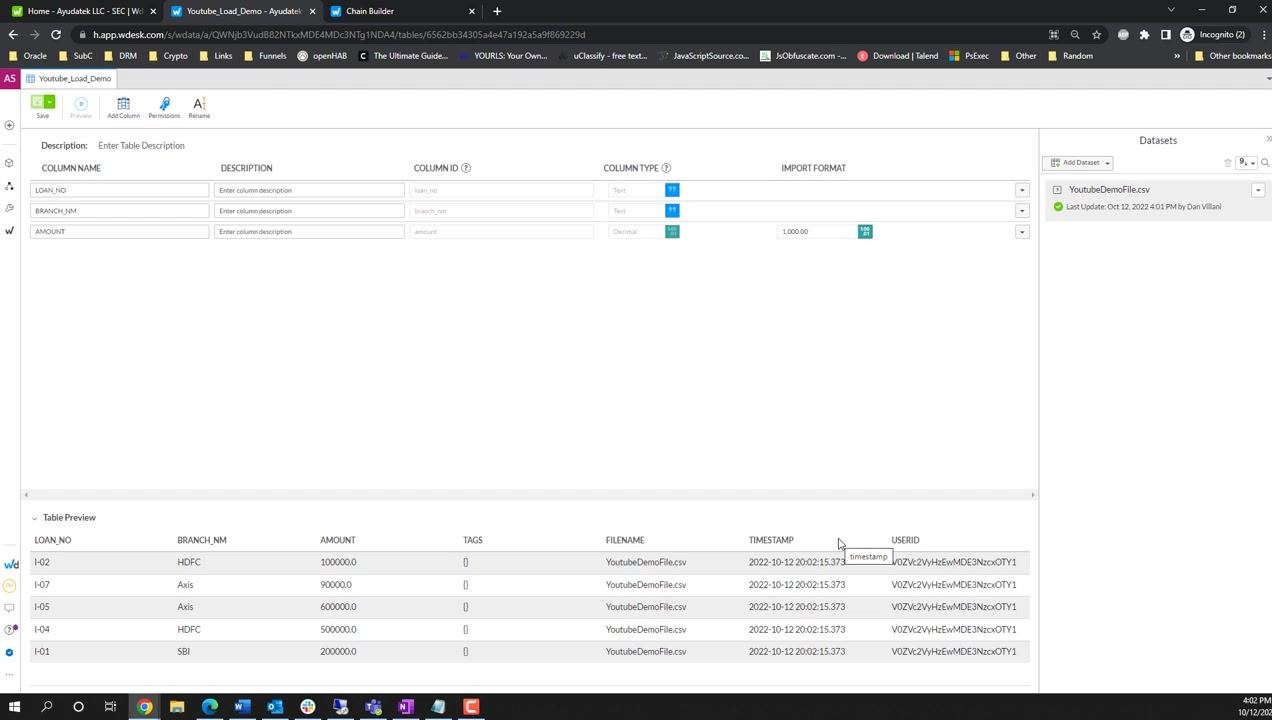Open the browser extensions puzzle icon
The height and width of the screenshot is (720, 1272).
[1144, 34]
